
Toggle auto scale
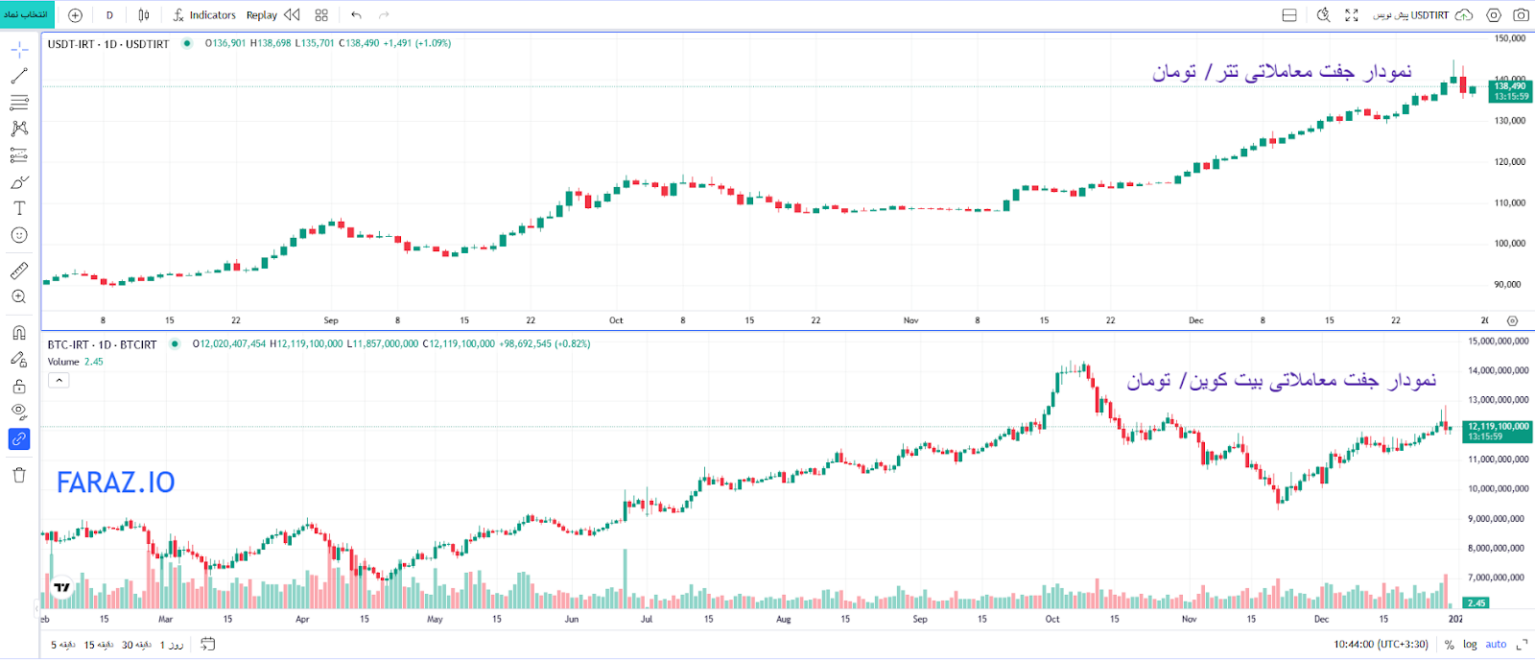pos(1496,644)
